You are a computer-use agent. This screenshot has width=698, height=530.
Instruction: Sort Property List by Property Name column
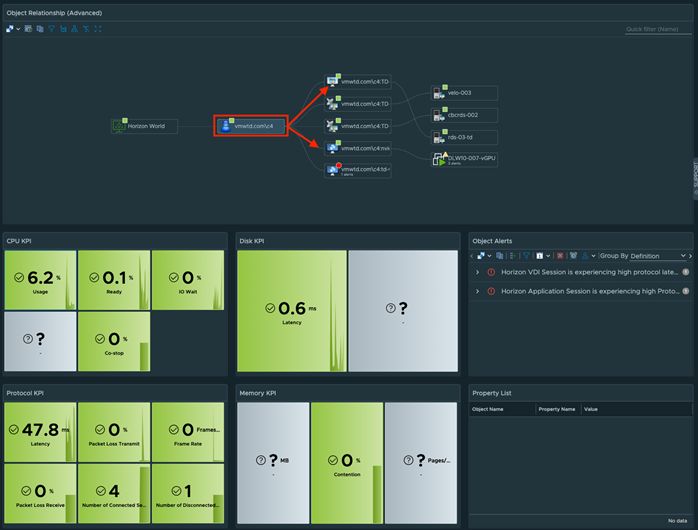tap(556, 409)
